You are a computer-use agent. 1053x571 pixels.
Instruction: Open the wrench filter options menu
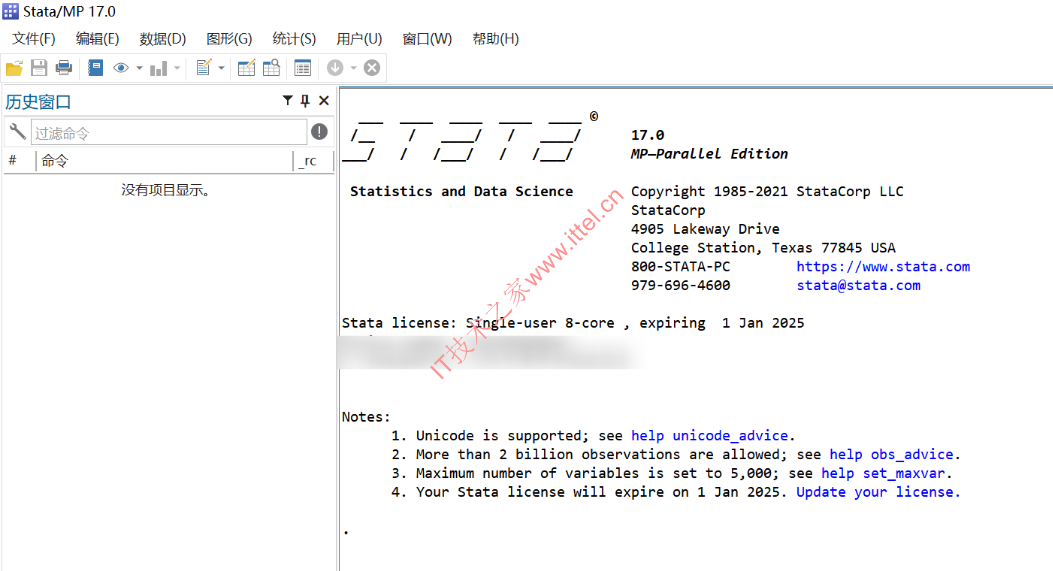[17, 132]
